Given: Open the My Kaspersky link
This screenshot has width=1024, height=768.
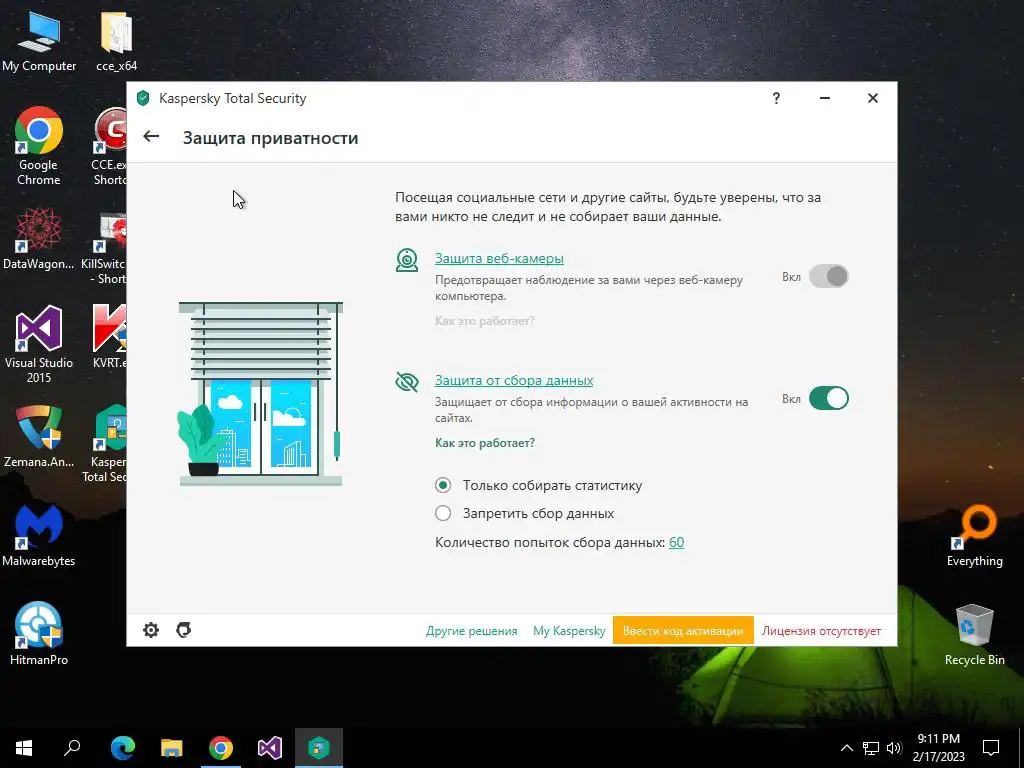Looking at the screenshot, I should click(x=569, y=631).
